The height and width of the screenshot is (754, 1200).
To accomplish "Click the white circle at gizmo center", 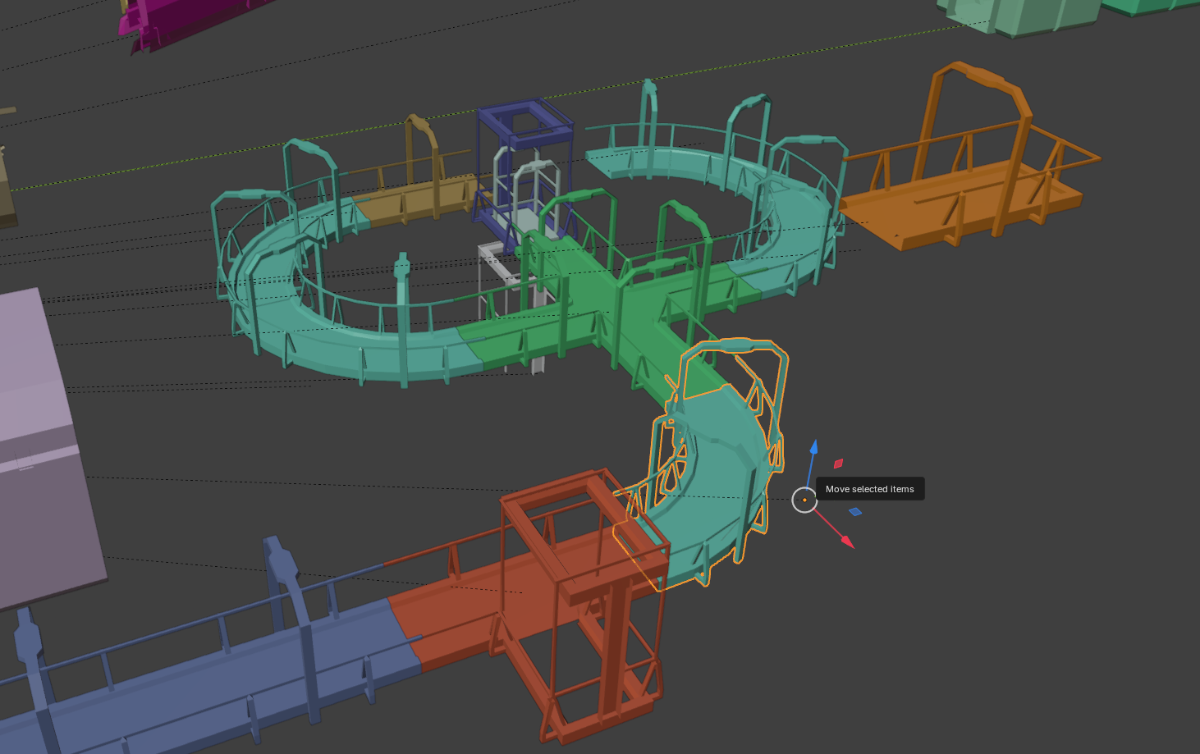I will coord(804,499).
